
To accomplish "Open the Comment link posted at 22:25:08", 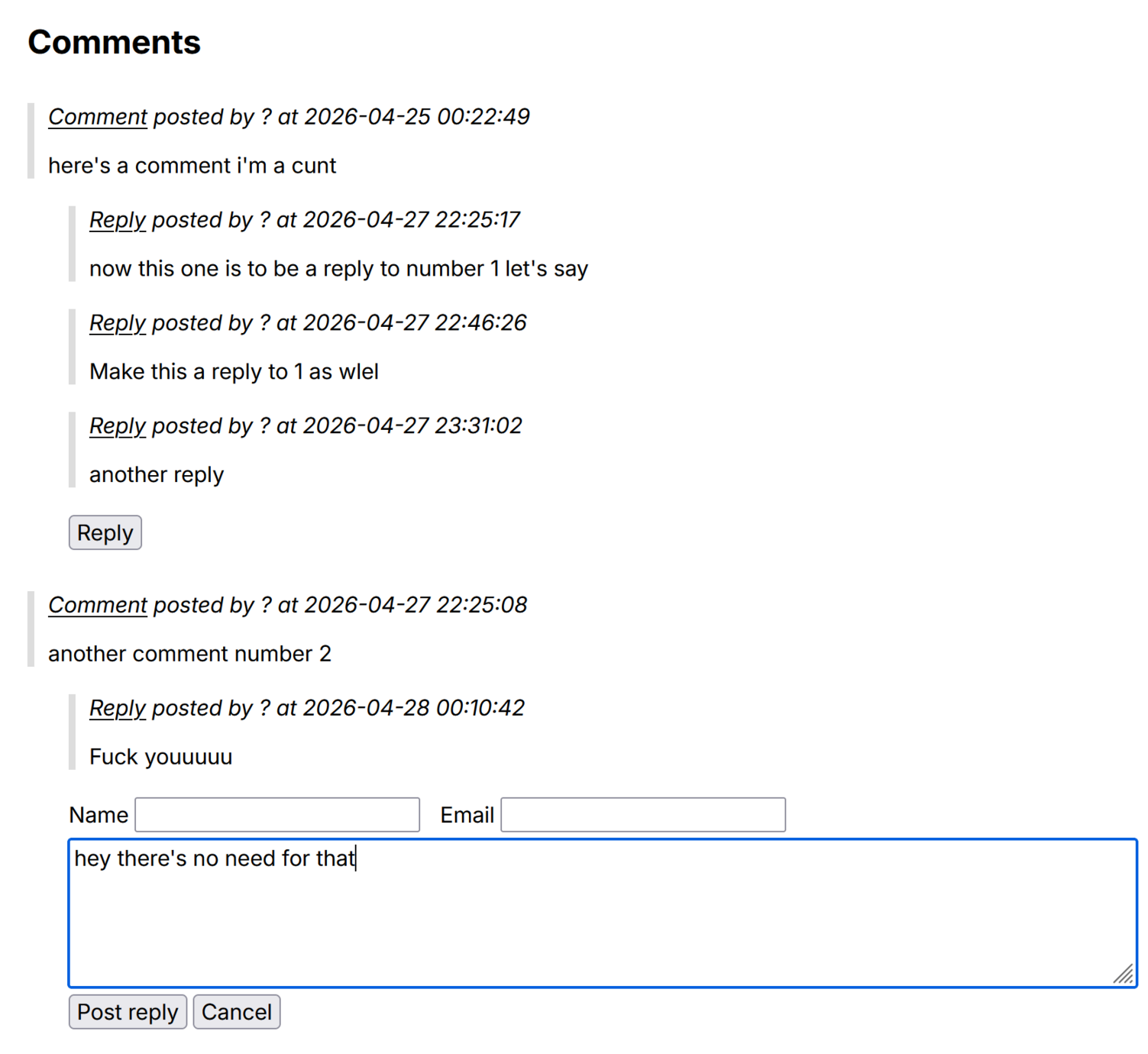I will coord(97,605).
